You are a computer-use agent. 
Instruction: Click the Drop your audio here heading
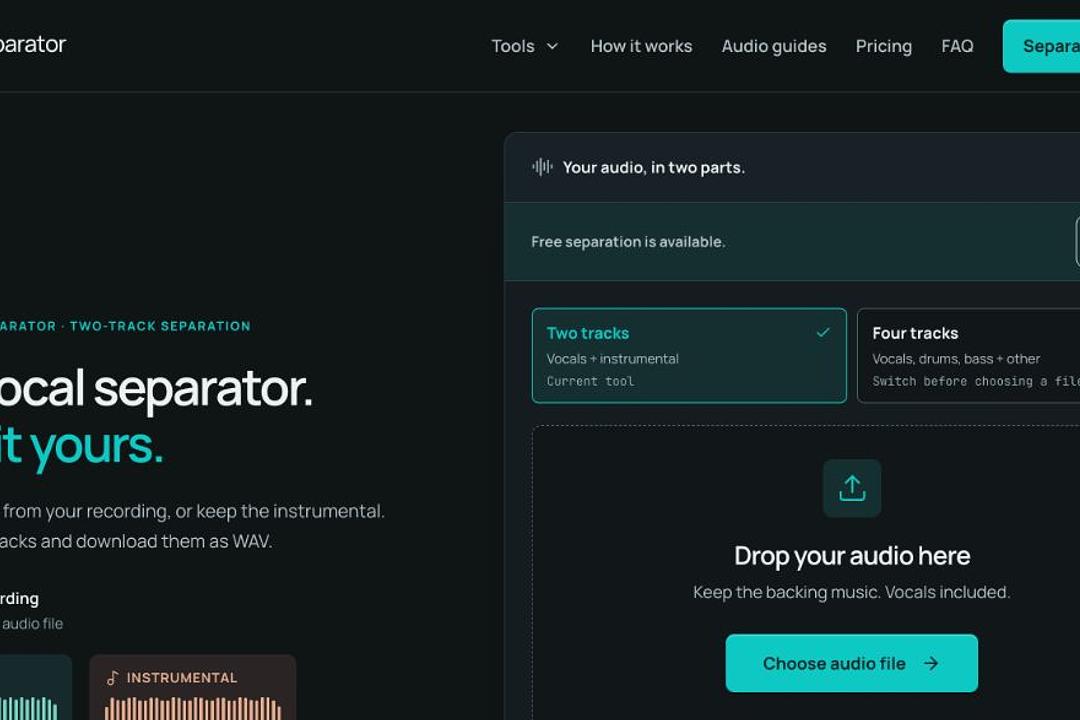(x=852, y=556)
